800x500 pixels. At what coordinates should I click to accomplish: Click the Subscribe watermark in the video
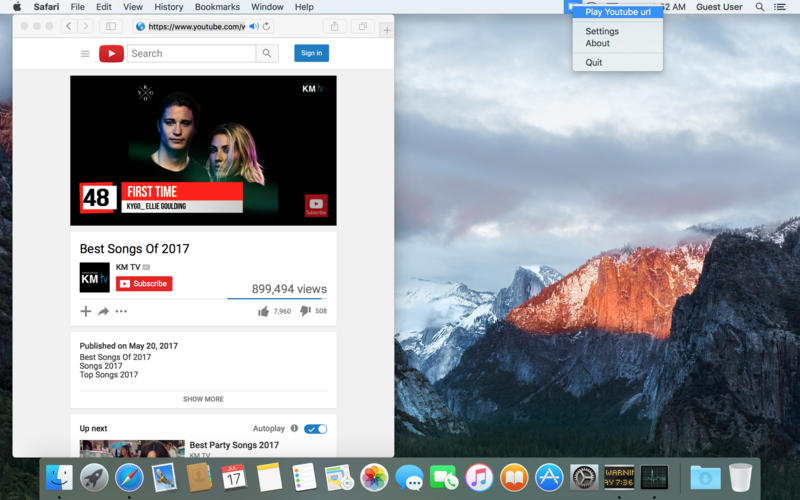point(316,206)
